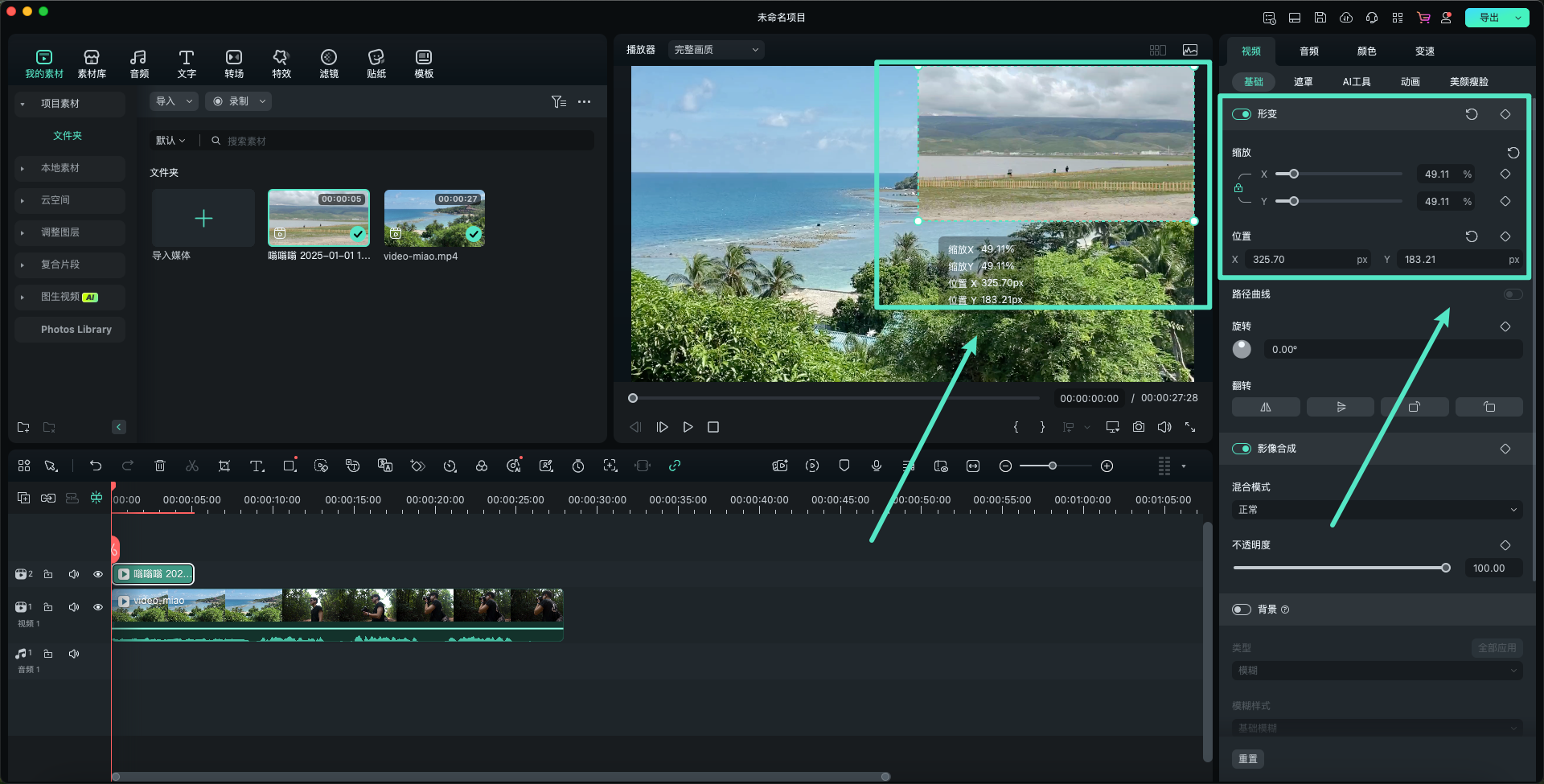Toggle the 形变 transform switch
Image resolution: width=1544 pixels, height=784 pixels.
[1241, 114]
